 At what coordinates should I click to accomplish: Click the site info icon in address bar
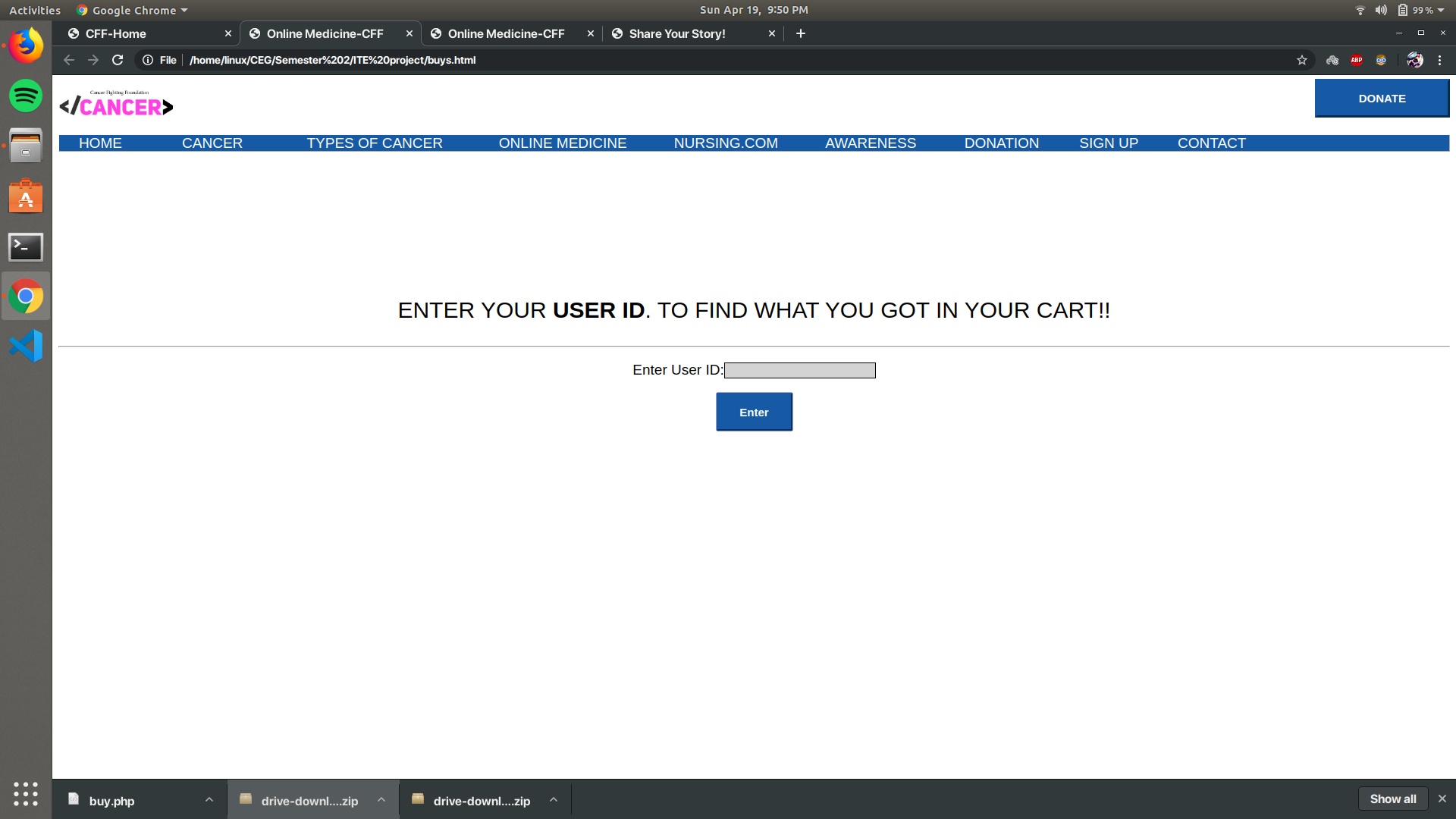click(x=148, y=60)
